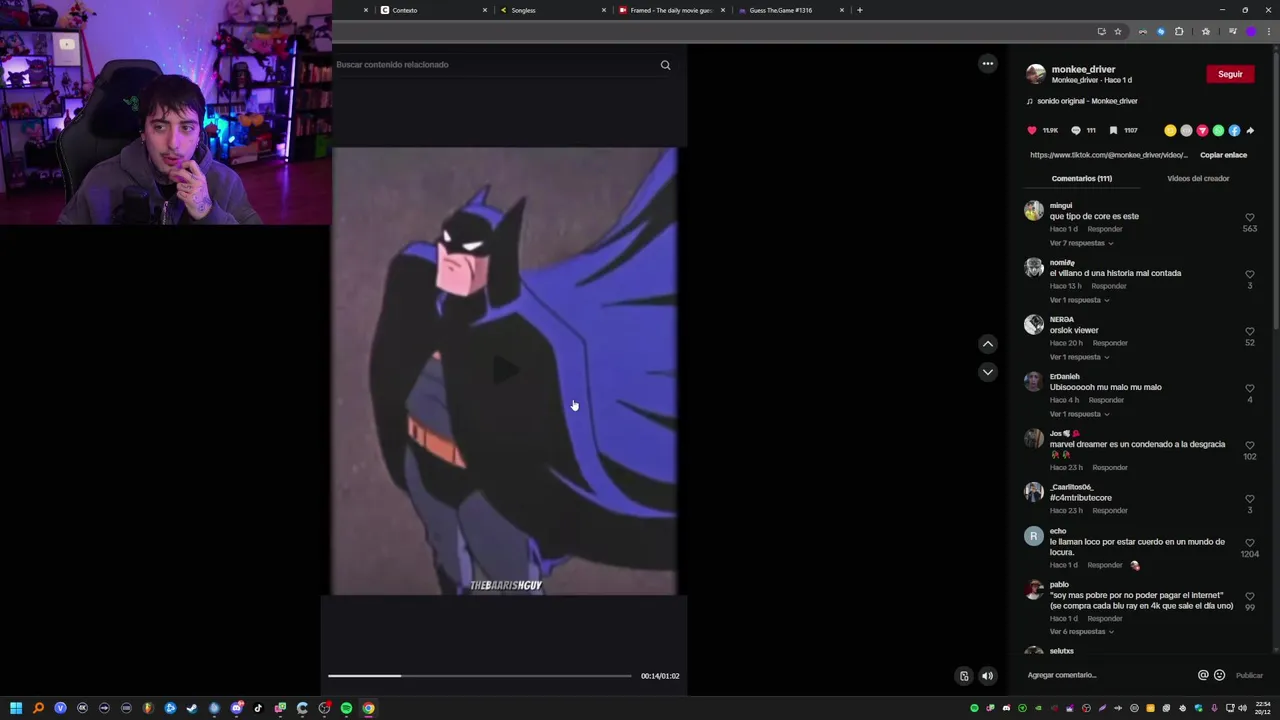Image resolution: width=1280 pixels, height=720 pixels.
Task: Open Chrome three-dot menu
Action: pos(1267,32)
